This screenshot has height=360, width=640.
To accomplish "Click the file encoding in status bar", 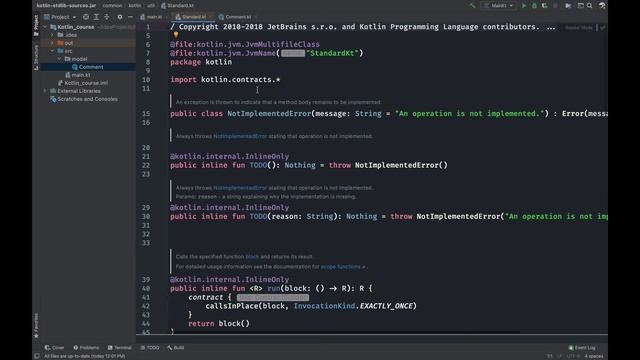I will [x=573, y=356].
